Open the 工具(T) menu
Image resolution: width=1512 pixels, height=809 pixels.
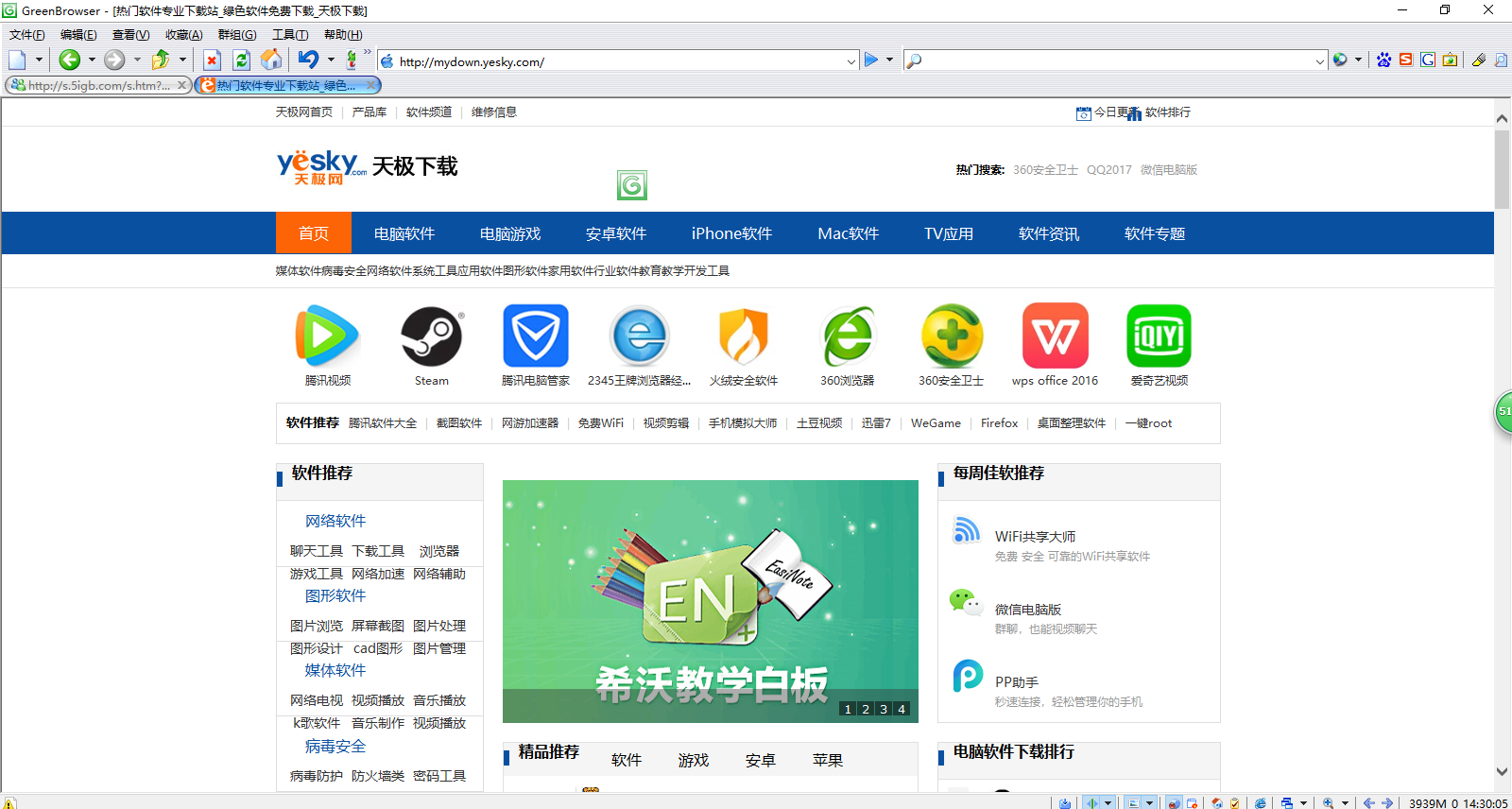[x=290, y=35]
